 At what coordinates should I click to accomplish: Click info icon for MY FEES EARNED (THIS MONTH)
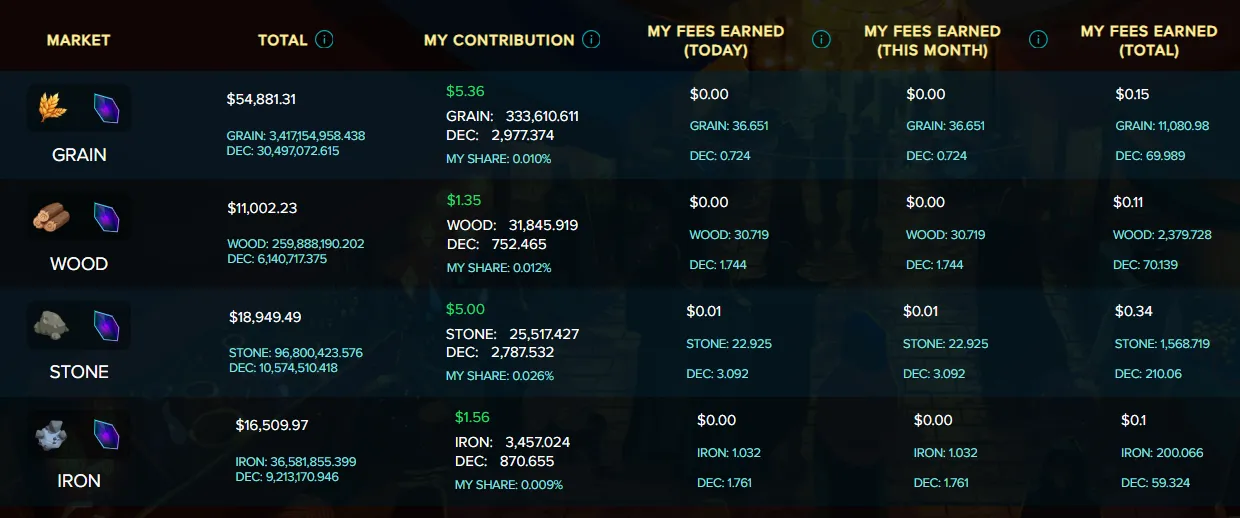(x=1039, y=40)
